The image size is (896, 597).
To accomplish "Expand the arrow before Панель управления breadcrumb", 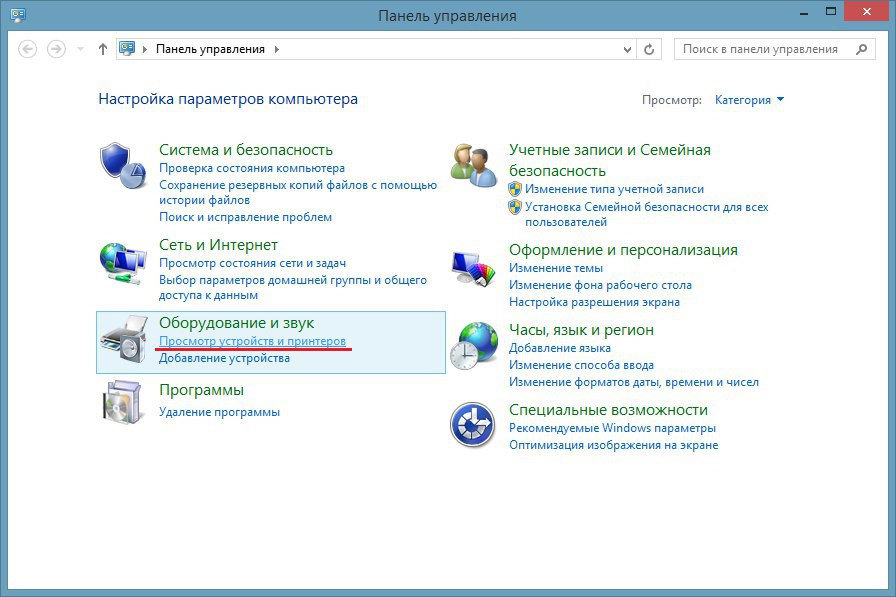I will point(145,49).
